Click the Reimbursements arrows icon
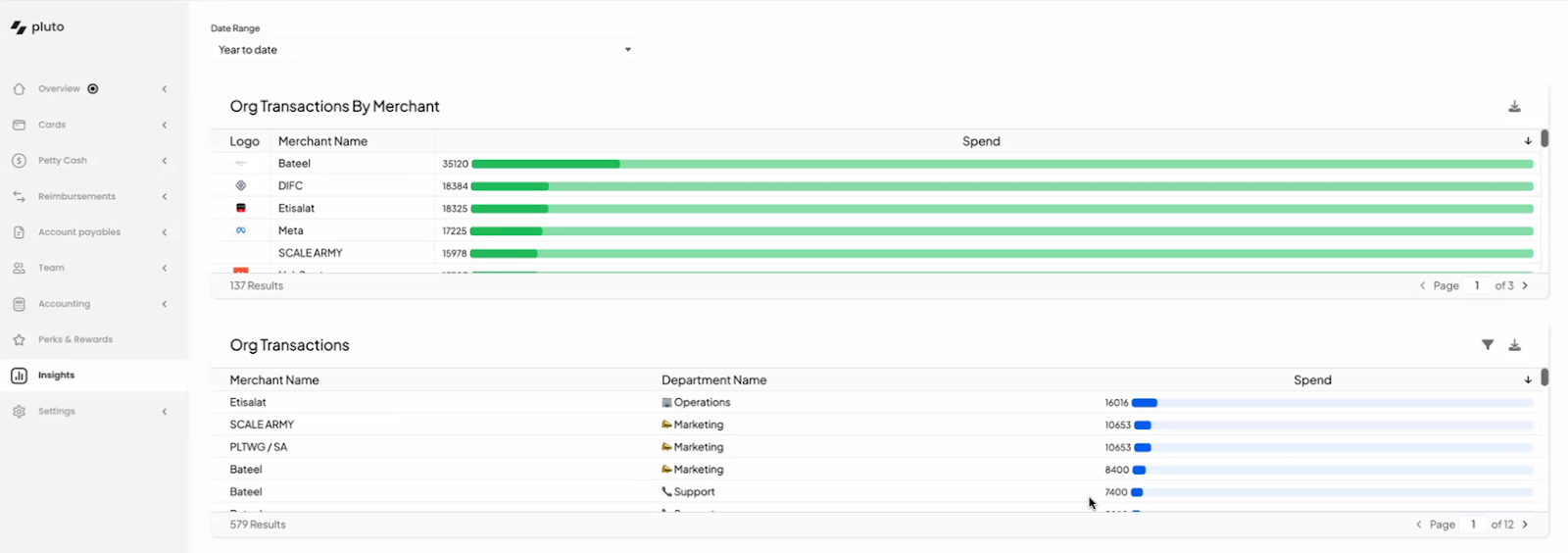Screen dimensions: 1568x553 [x=19, y=196]
